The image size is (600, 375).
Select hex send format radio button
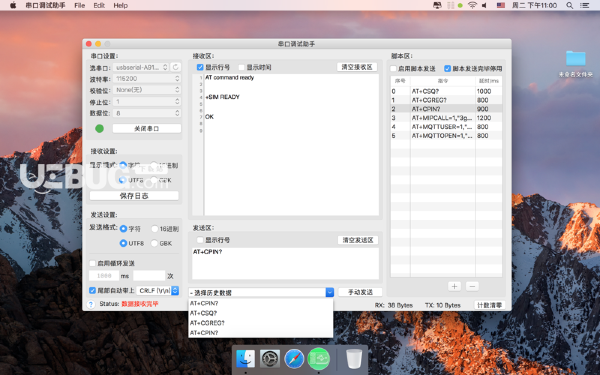point(155,229)
